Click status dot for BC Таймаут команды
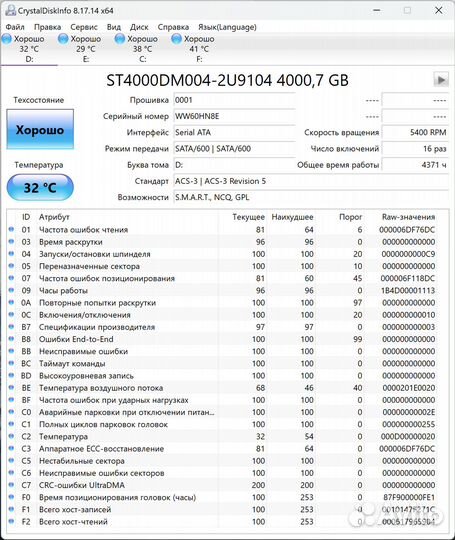The height and width of the screenshot is (540, 455). pyautogui.click(x=11, y=363)
